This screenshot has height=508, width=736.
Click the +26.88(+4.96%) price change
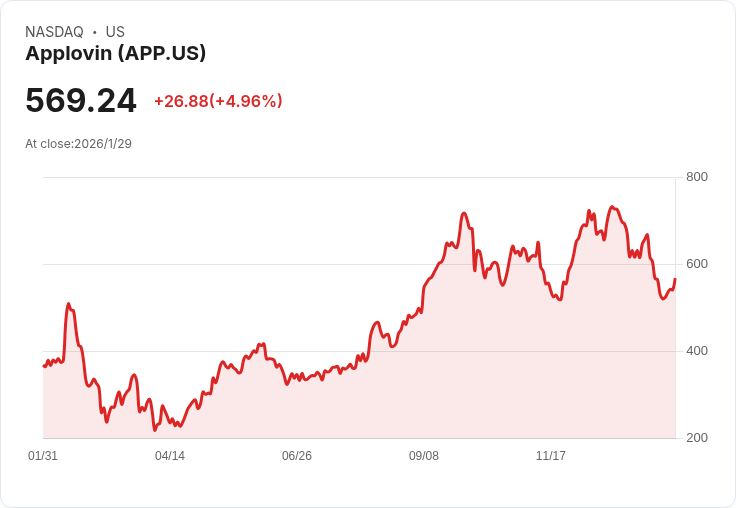(x=218, y=101)
